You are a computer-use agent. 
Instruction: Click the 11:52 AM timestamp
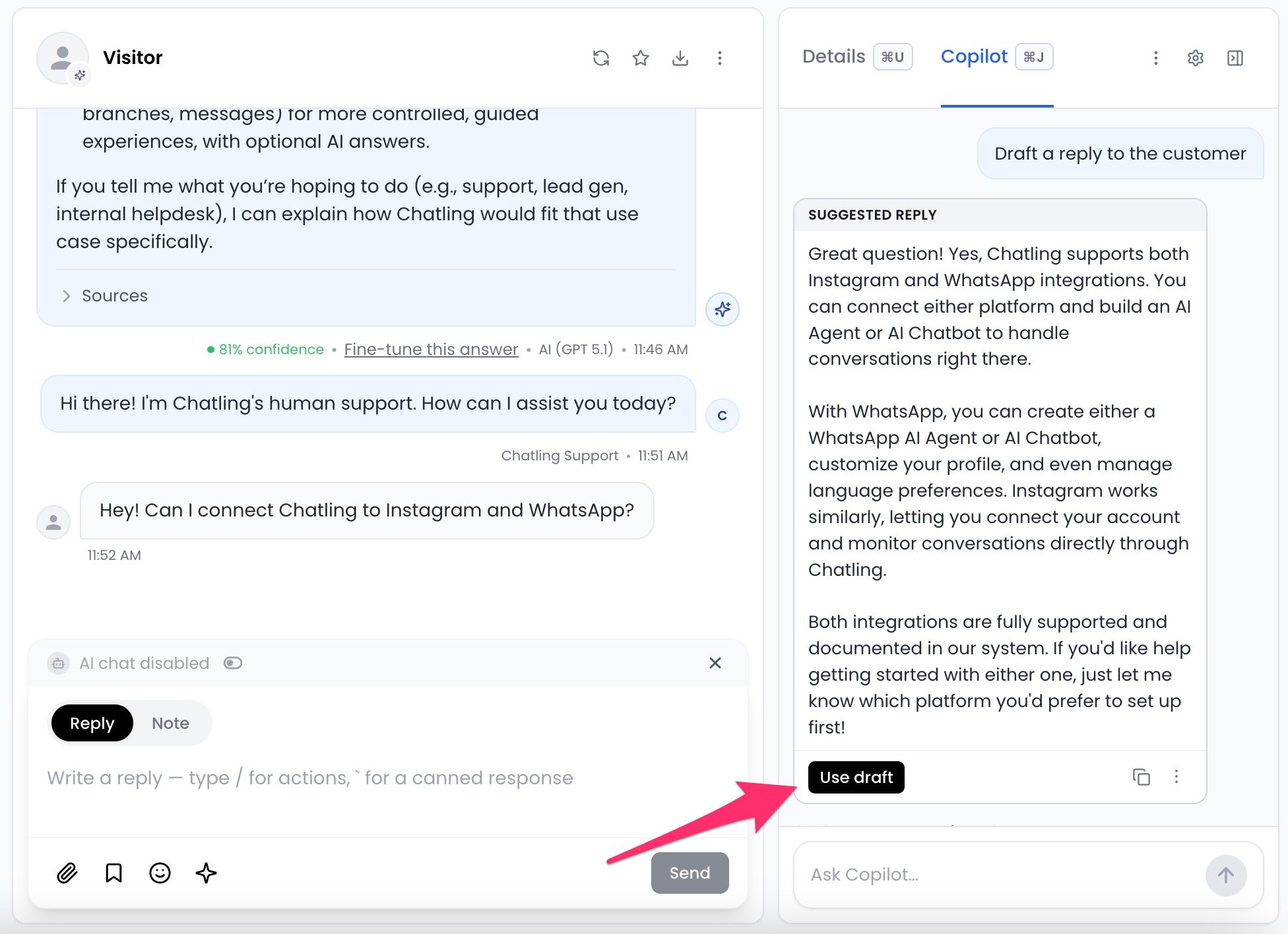coord(114,555)
